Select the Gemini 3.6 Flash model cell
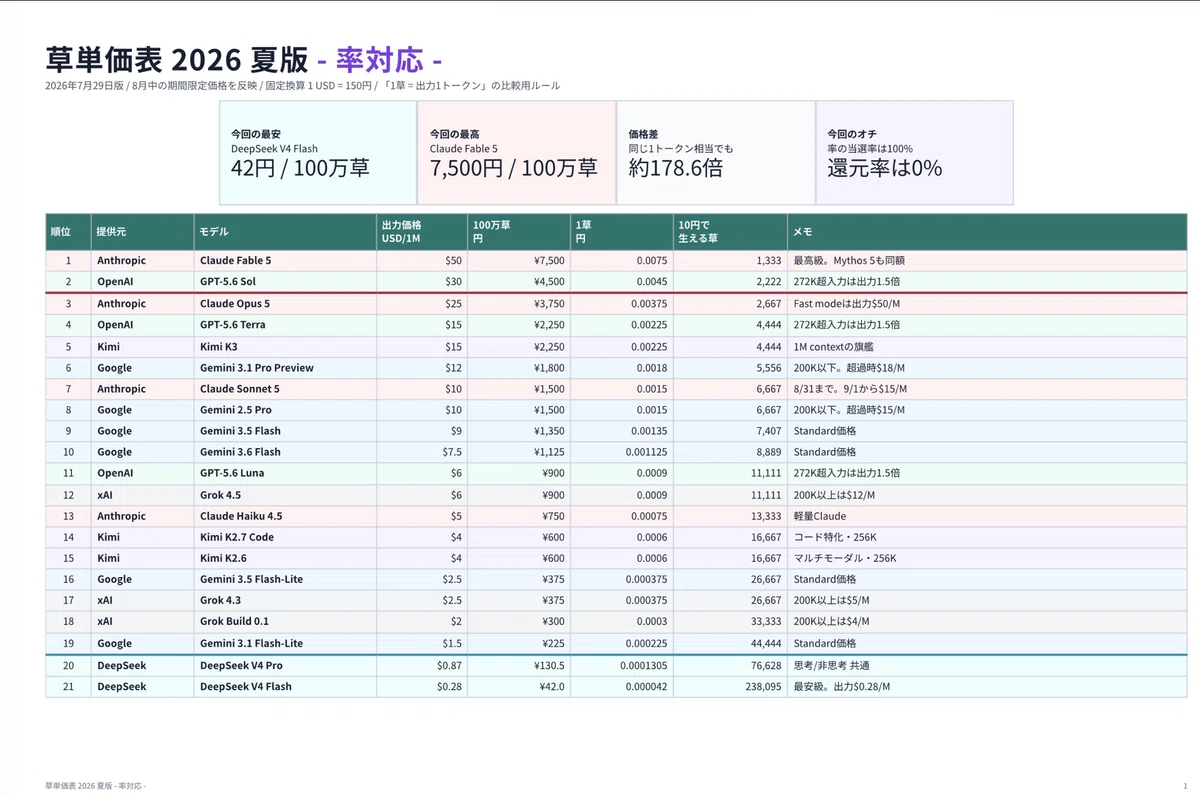 pos(285,451)
